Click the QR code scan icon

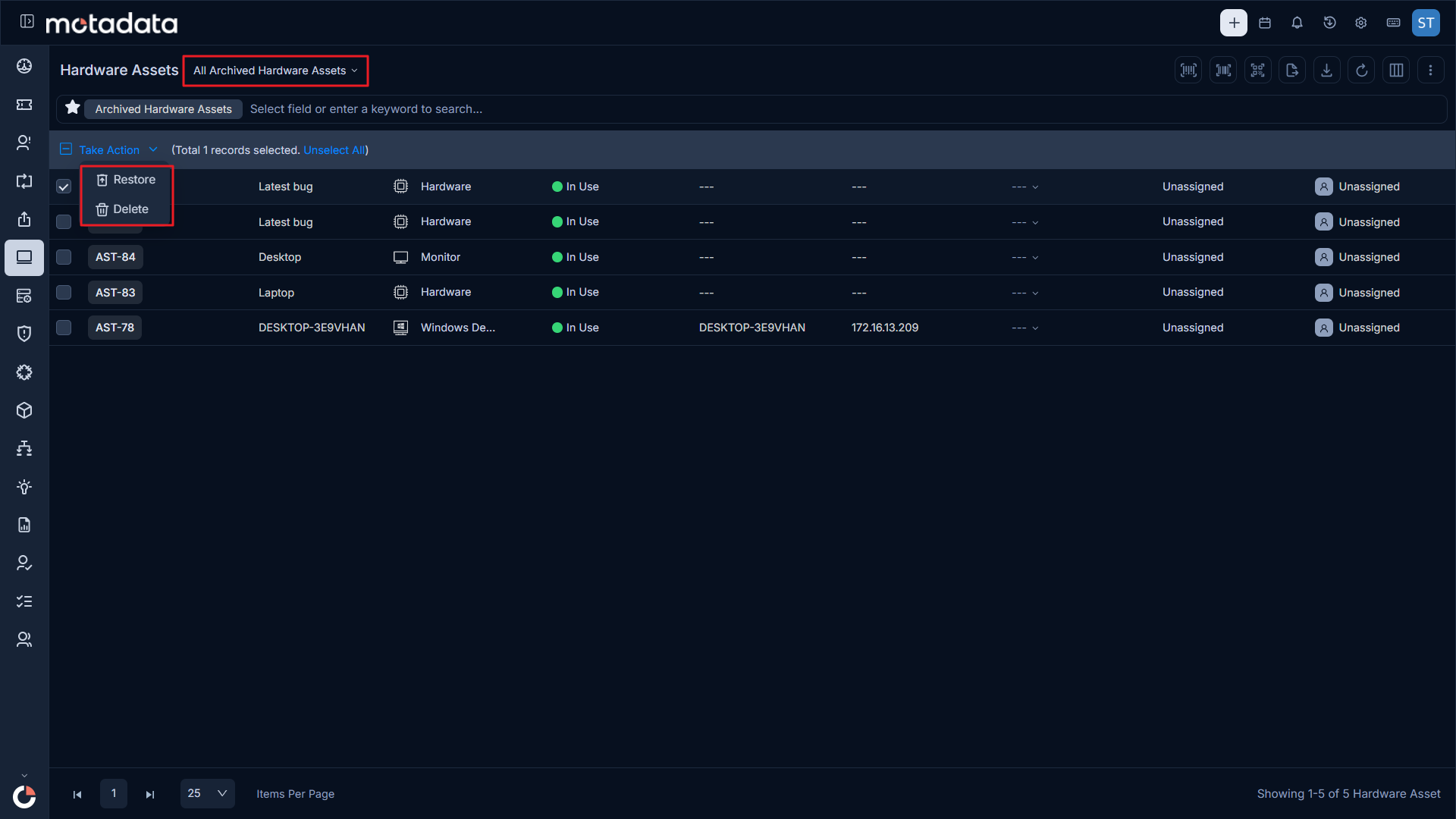coord(1257,71)
